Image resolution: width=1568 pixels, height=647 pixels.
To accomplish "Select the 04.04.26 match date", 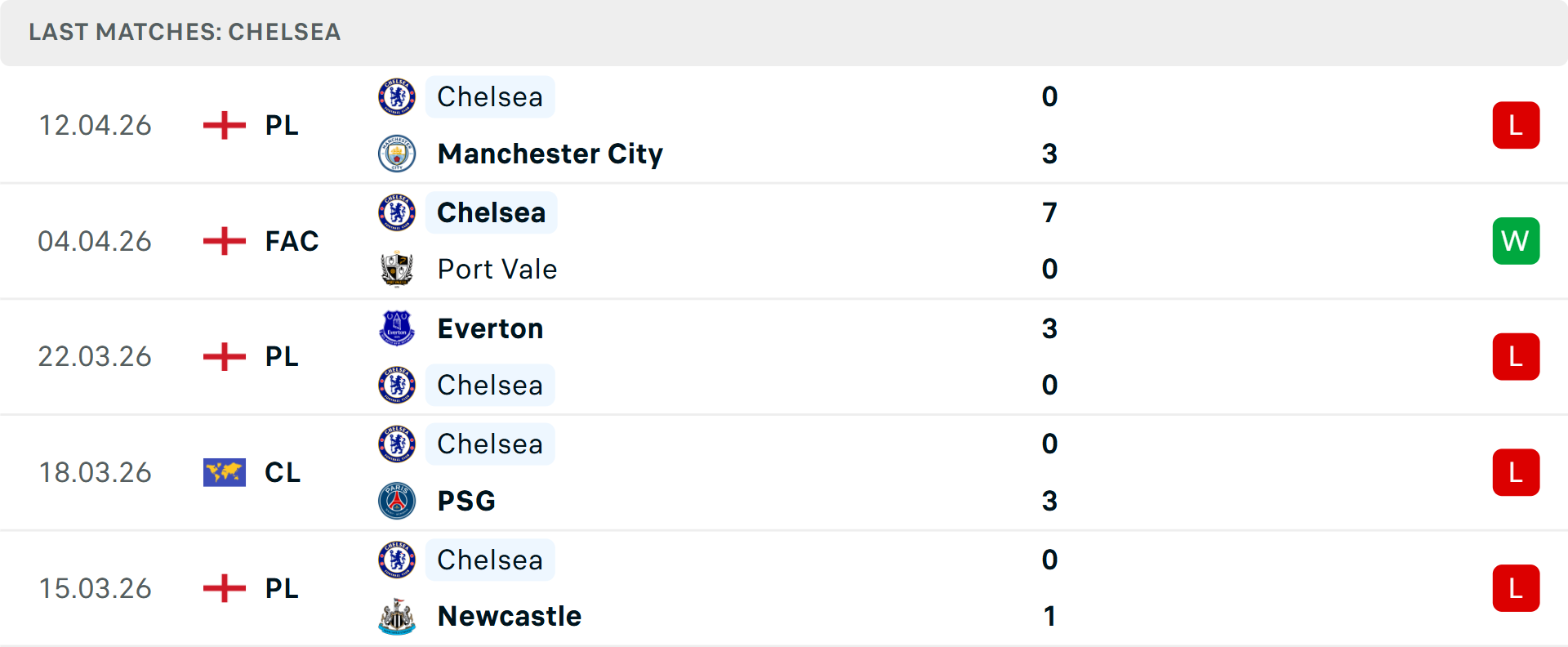I will (95, 241).
